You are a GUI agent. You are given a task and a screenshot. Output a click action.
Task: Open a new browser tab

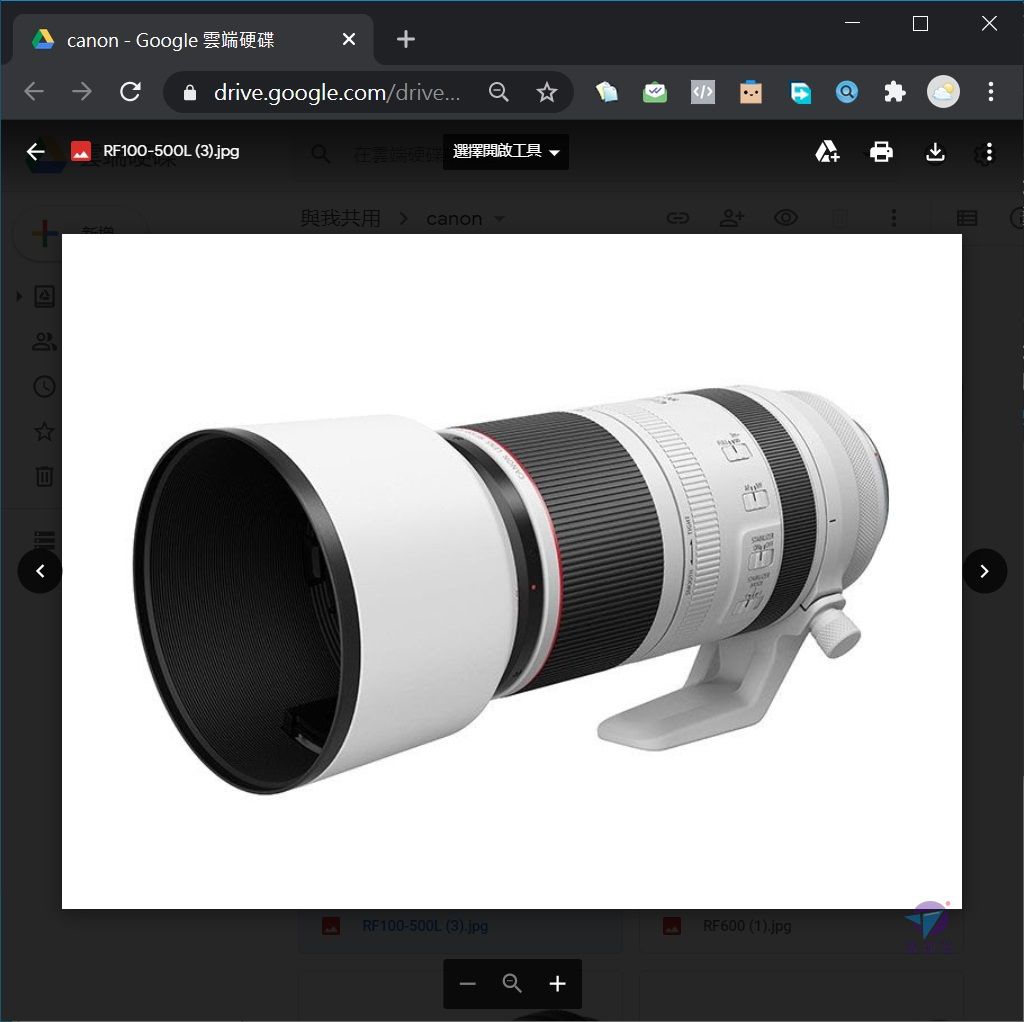406,39
